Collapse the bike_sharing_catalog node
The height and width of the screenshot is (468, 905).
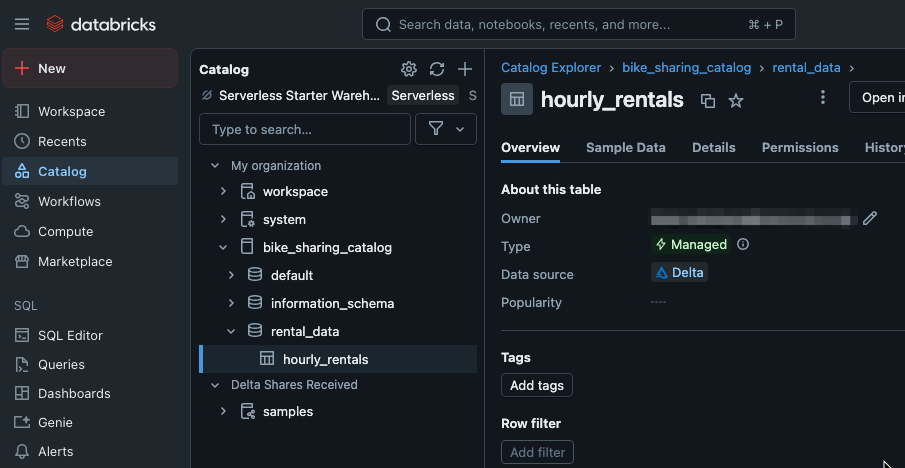pyautogui.click(x=223, y=248)
